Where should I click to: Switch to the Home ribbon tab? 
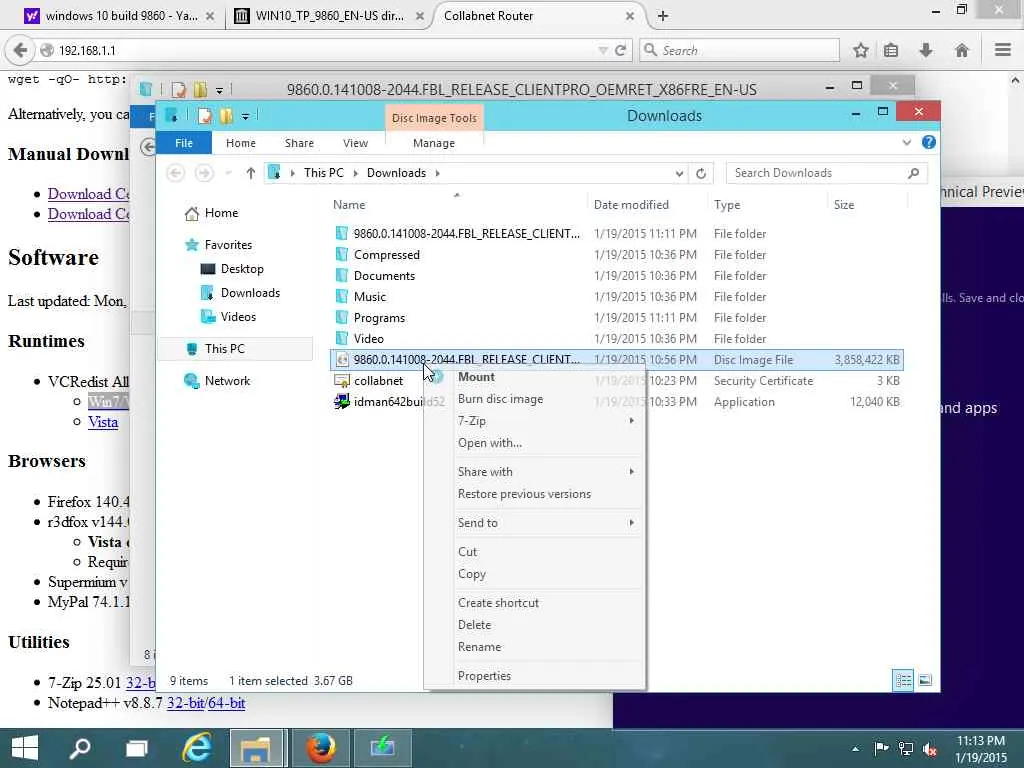point(241,143)
